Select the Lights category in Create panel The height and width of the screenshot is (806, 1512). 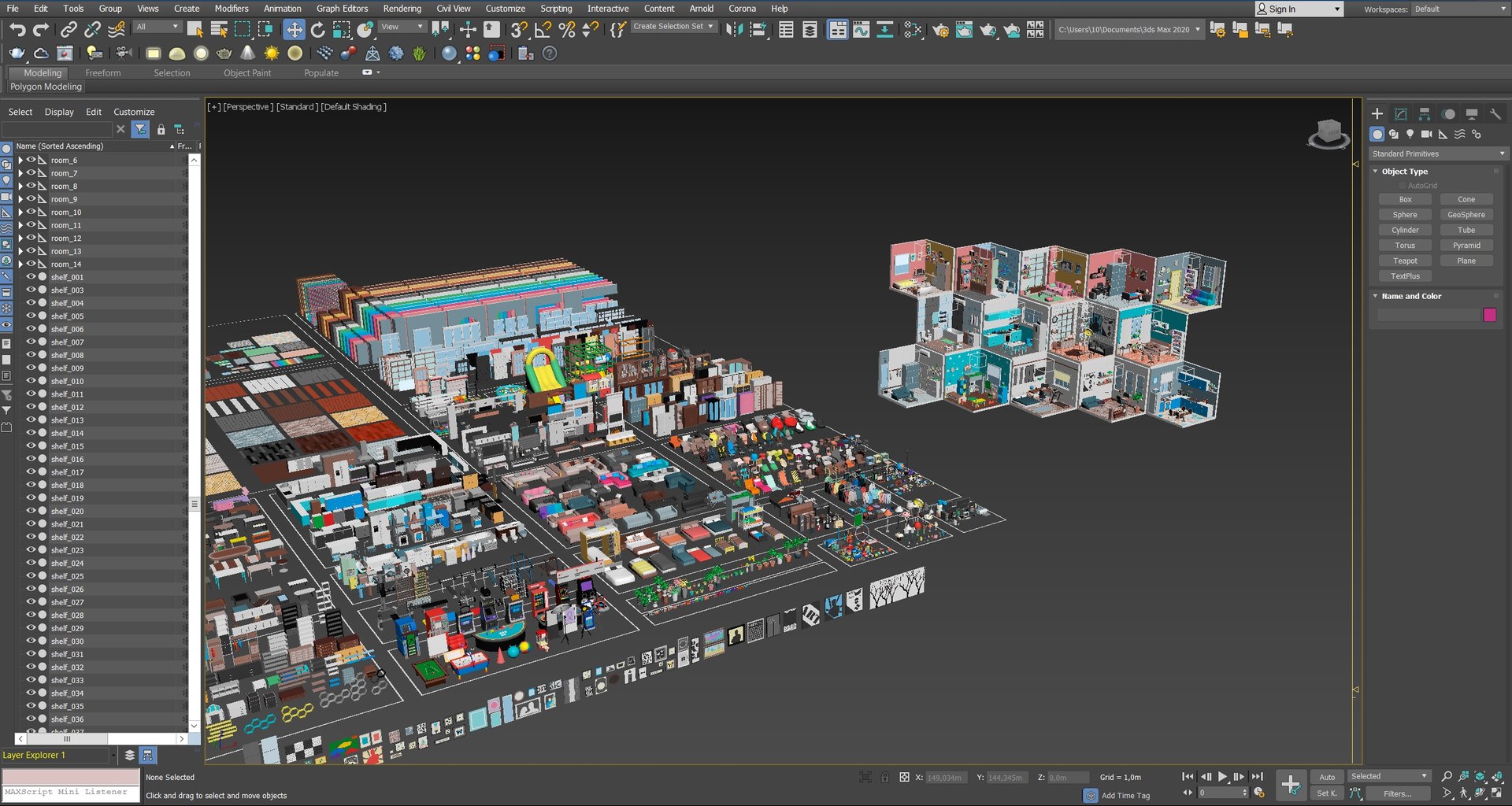[1410, 134]
